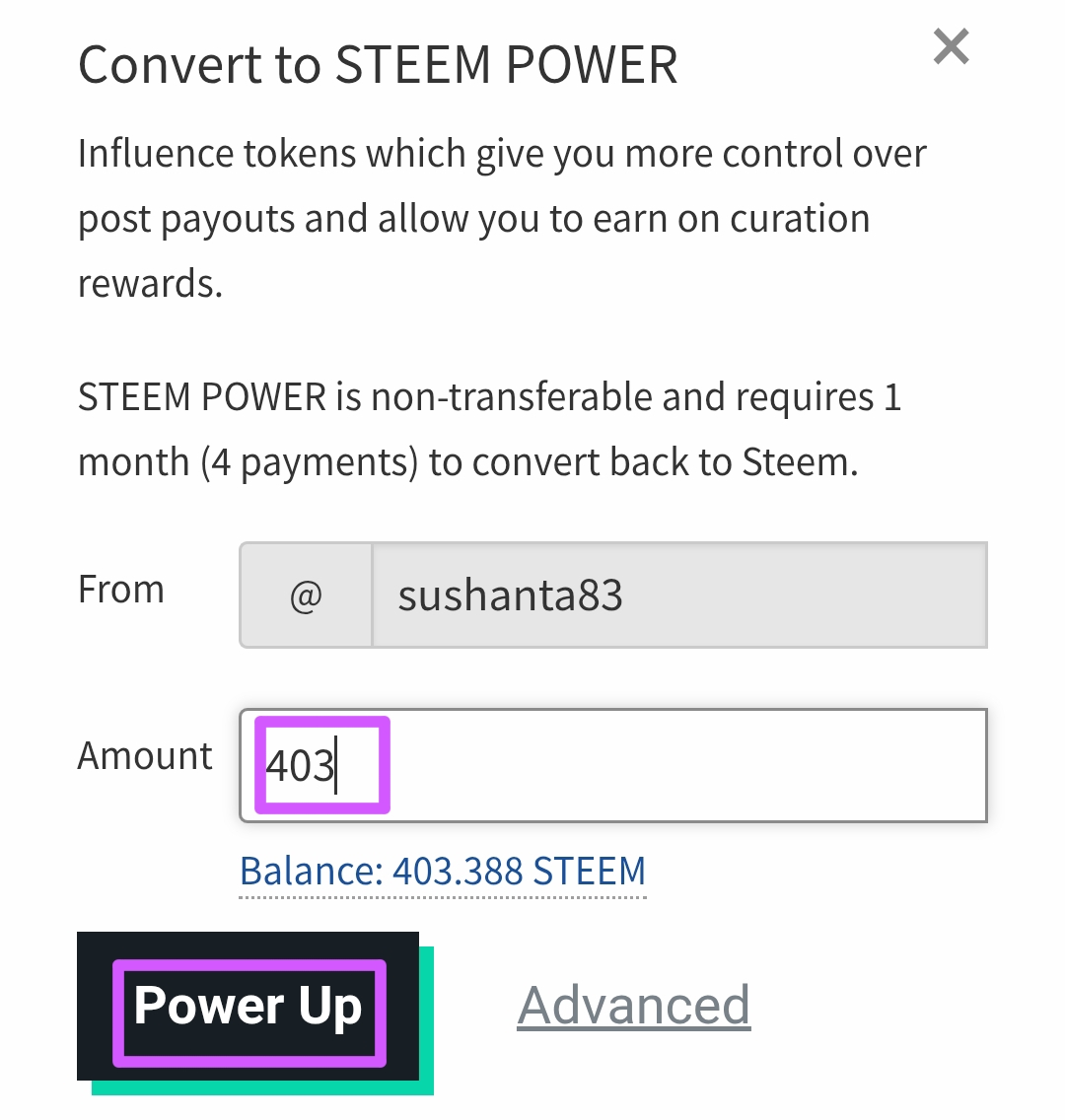
Task: Dismiss dialog using the X icon
Action: (x=951, y=46)
